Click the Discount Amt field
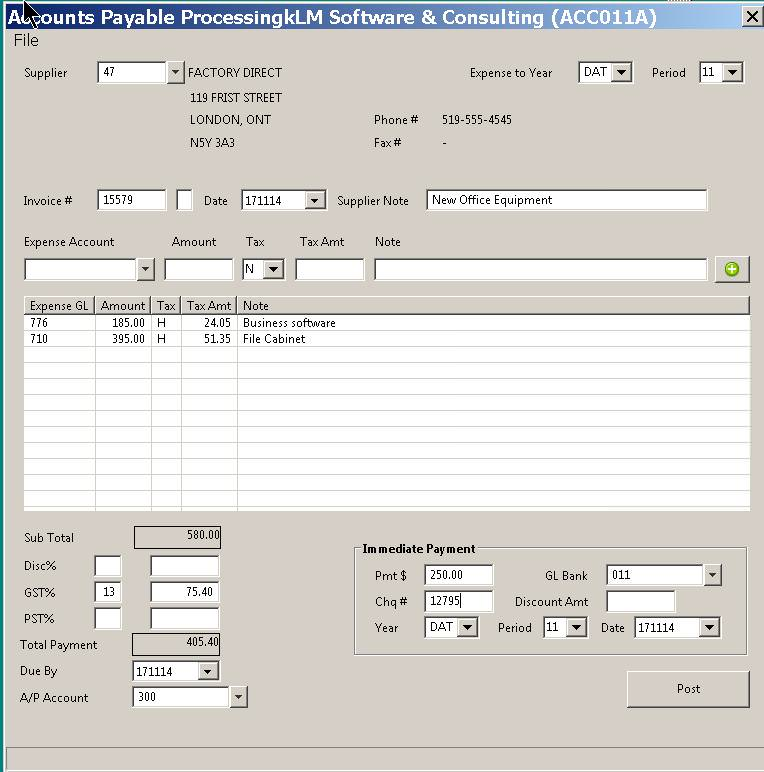The height and width of the screenshot is (772, 764). point(640,601)
